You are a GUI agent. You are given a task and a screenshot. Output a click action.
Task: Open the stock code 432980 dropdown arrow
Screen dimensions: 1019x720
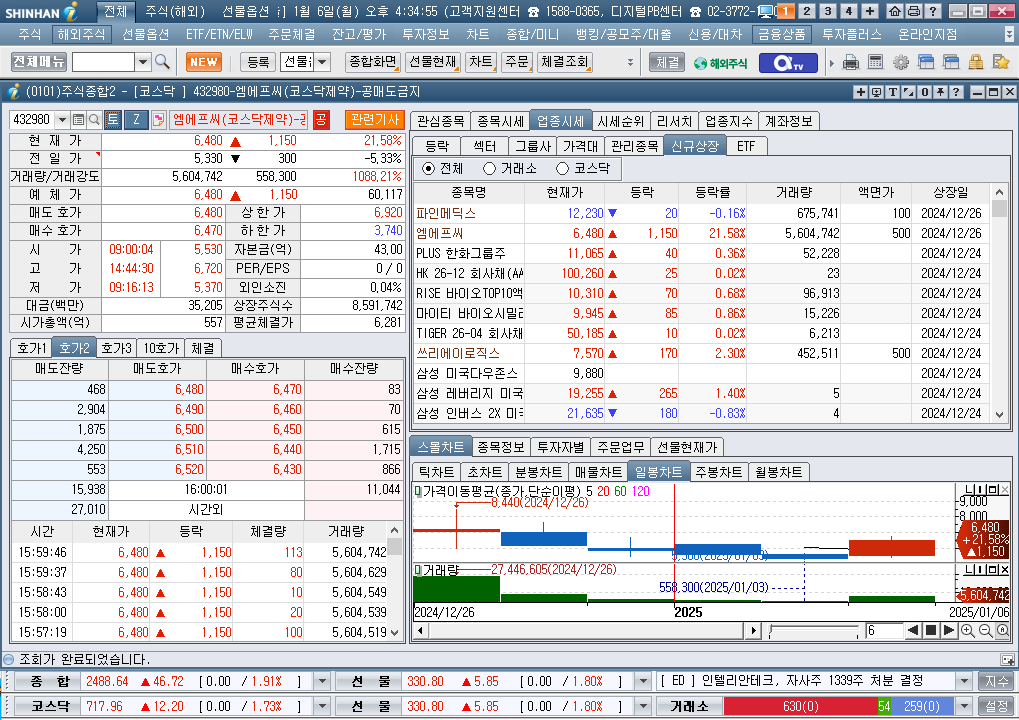[62, 120]
